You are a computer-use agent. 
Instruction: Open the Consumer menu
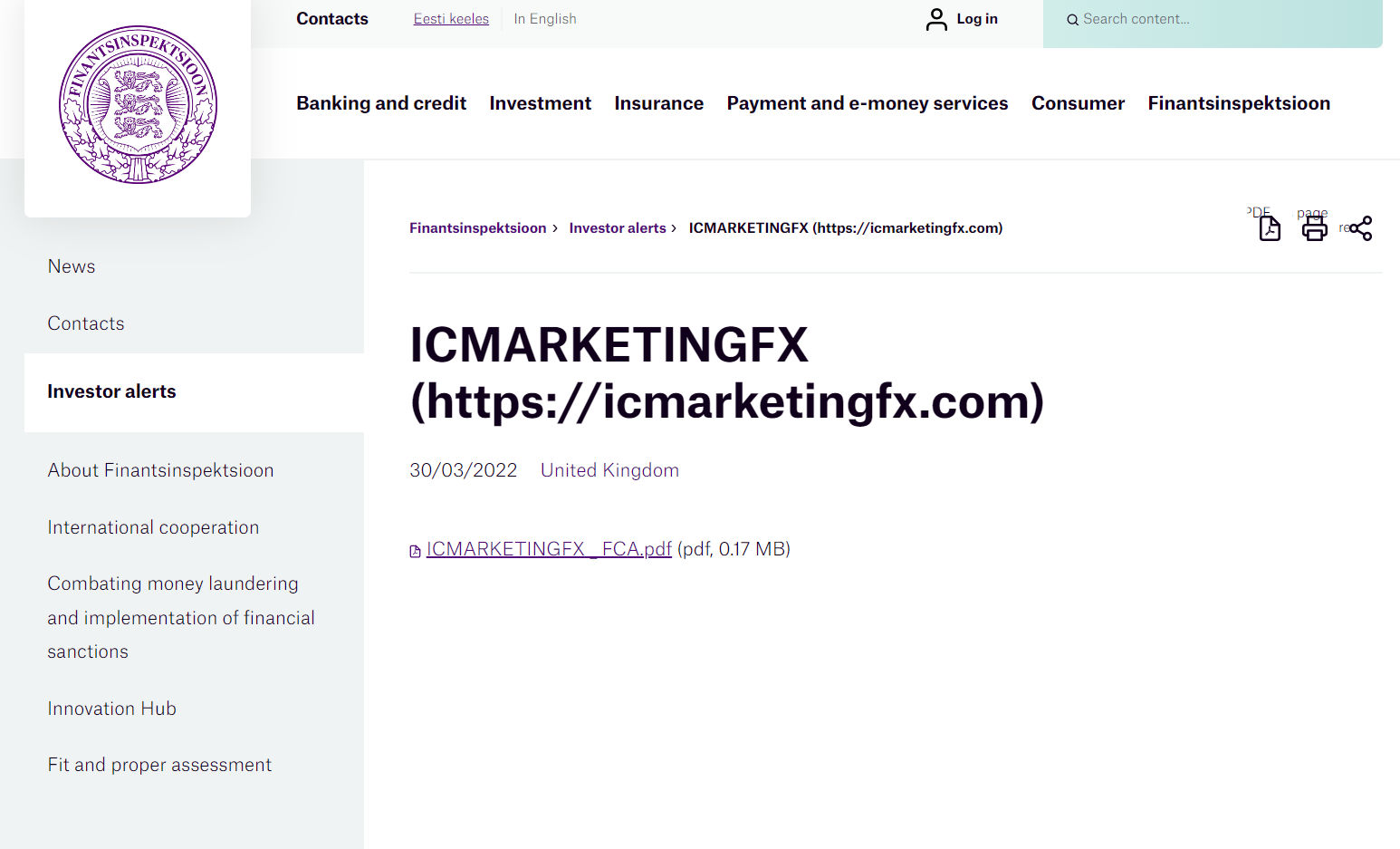click(1078, 103)
